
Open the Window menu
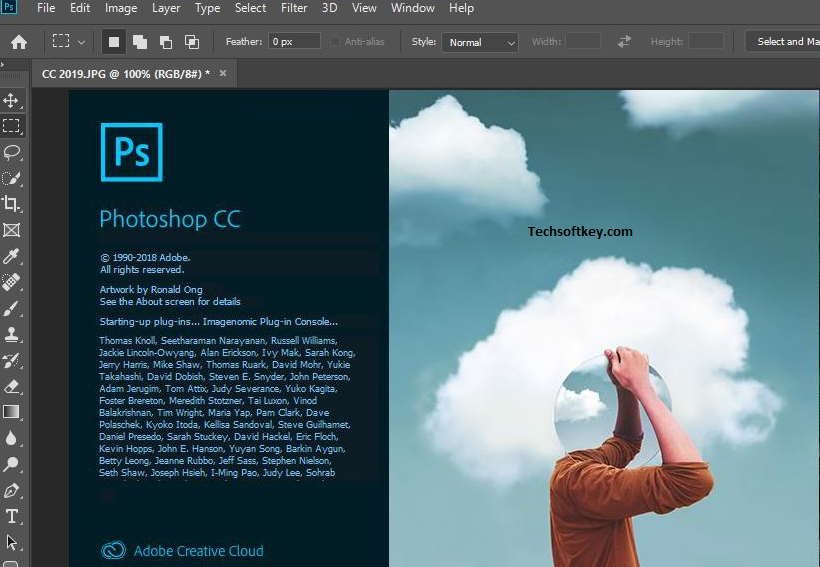(413, 8)
